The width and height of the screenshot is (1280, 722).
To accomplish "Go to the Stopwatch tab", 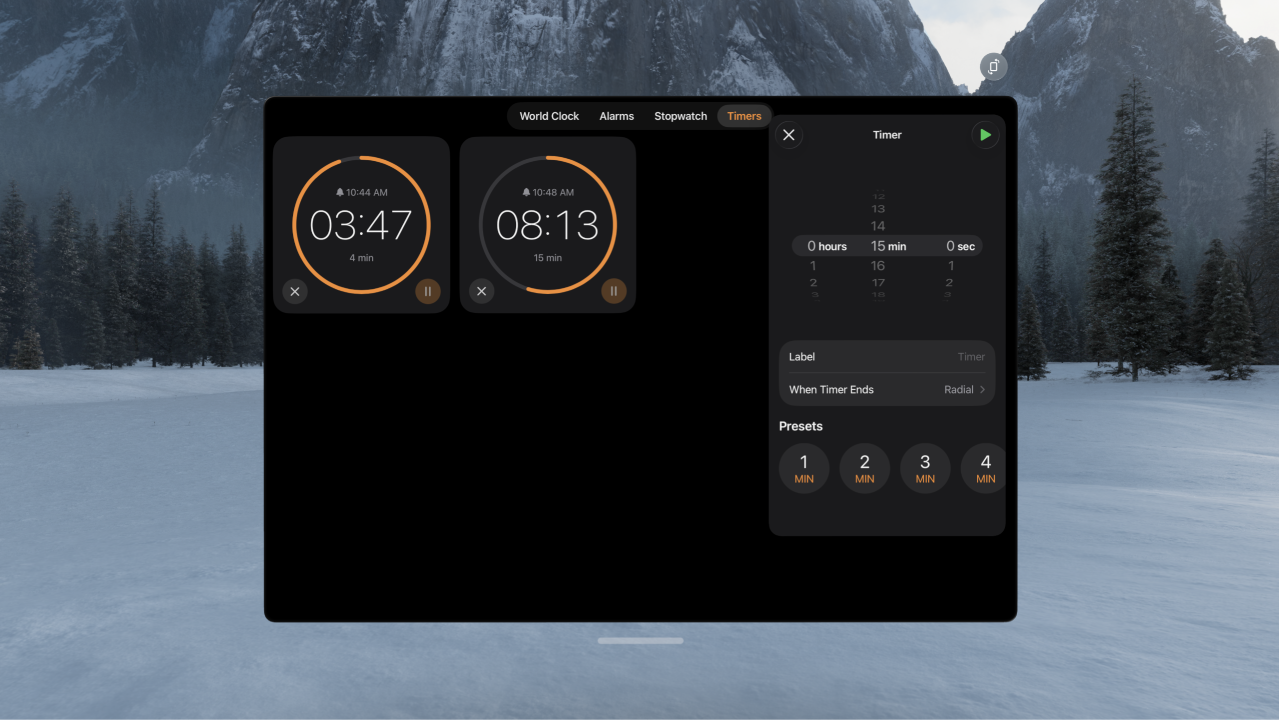I will tap(680, 115).
